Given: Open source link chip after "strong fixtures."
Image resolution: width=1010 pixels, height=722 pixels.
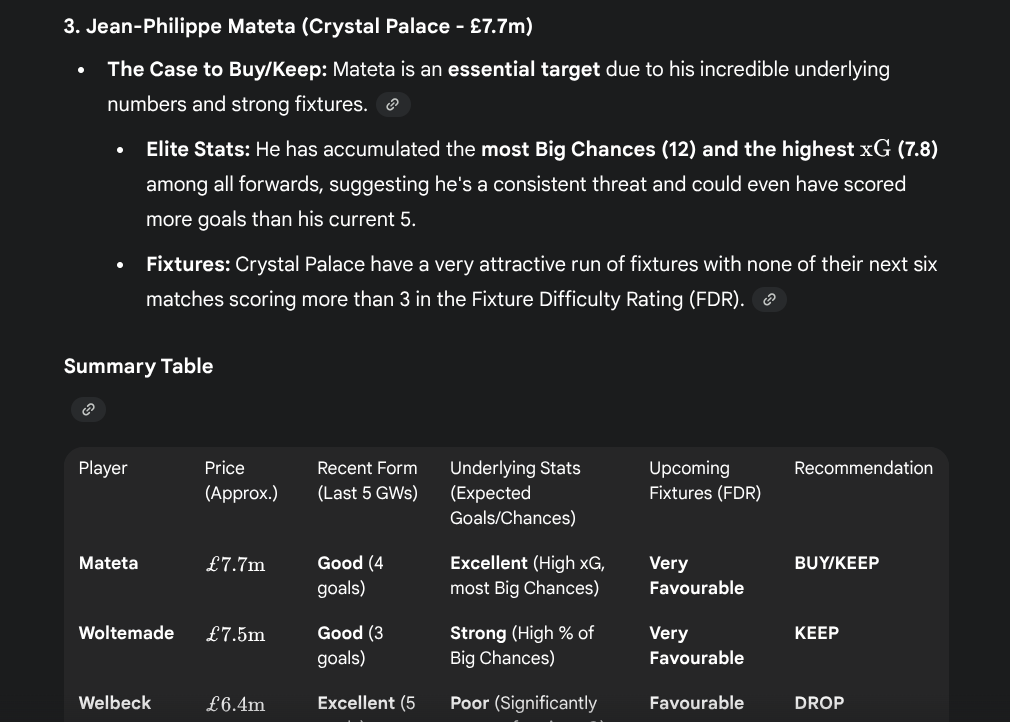Looking at the screenshot, I should pos(393,105).
